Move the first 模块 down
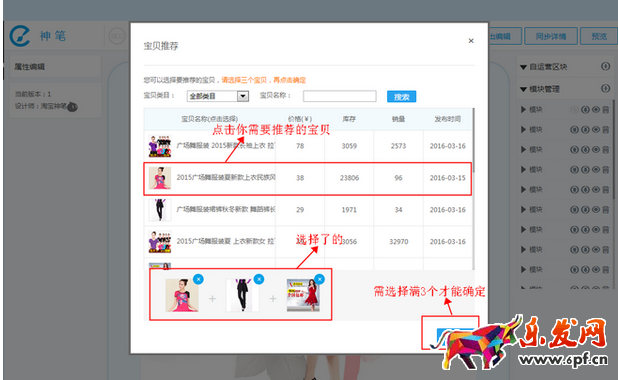The height and width of the screenshot is (380, 618). (x=585, y=110)
